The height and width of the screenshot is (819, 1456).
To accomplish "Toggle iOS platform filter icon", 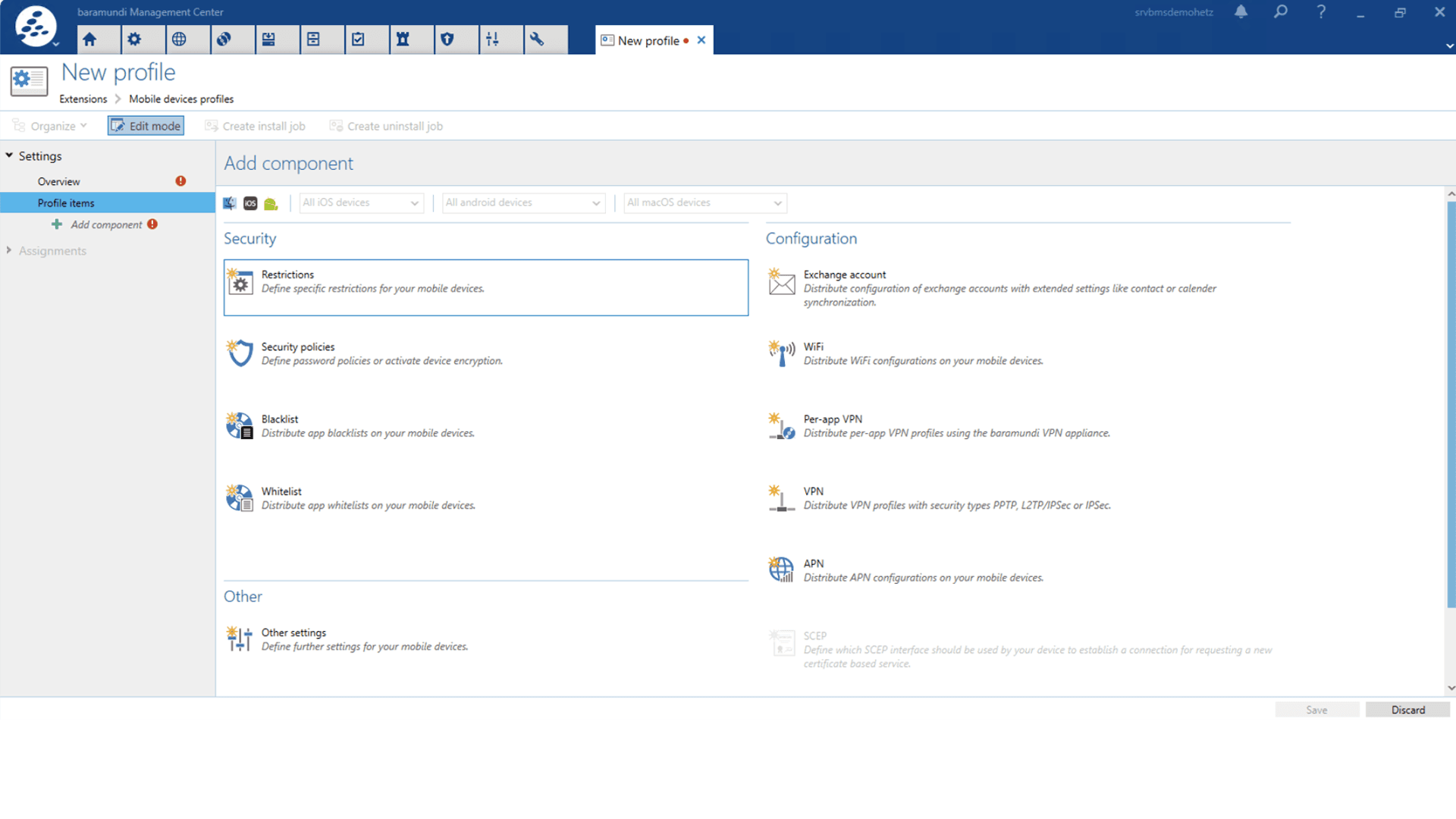I will tap(250, 203).
